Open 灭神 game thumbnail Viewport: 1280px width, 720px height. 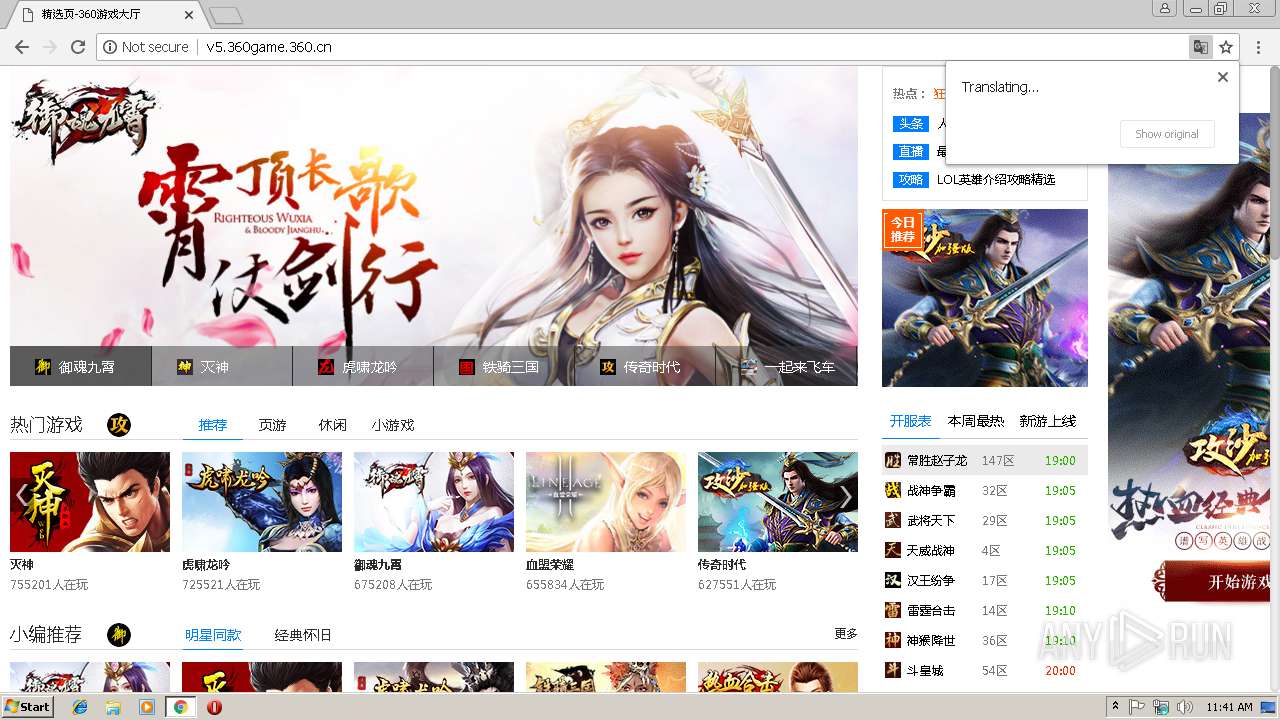click(90, 502)
